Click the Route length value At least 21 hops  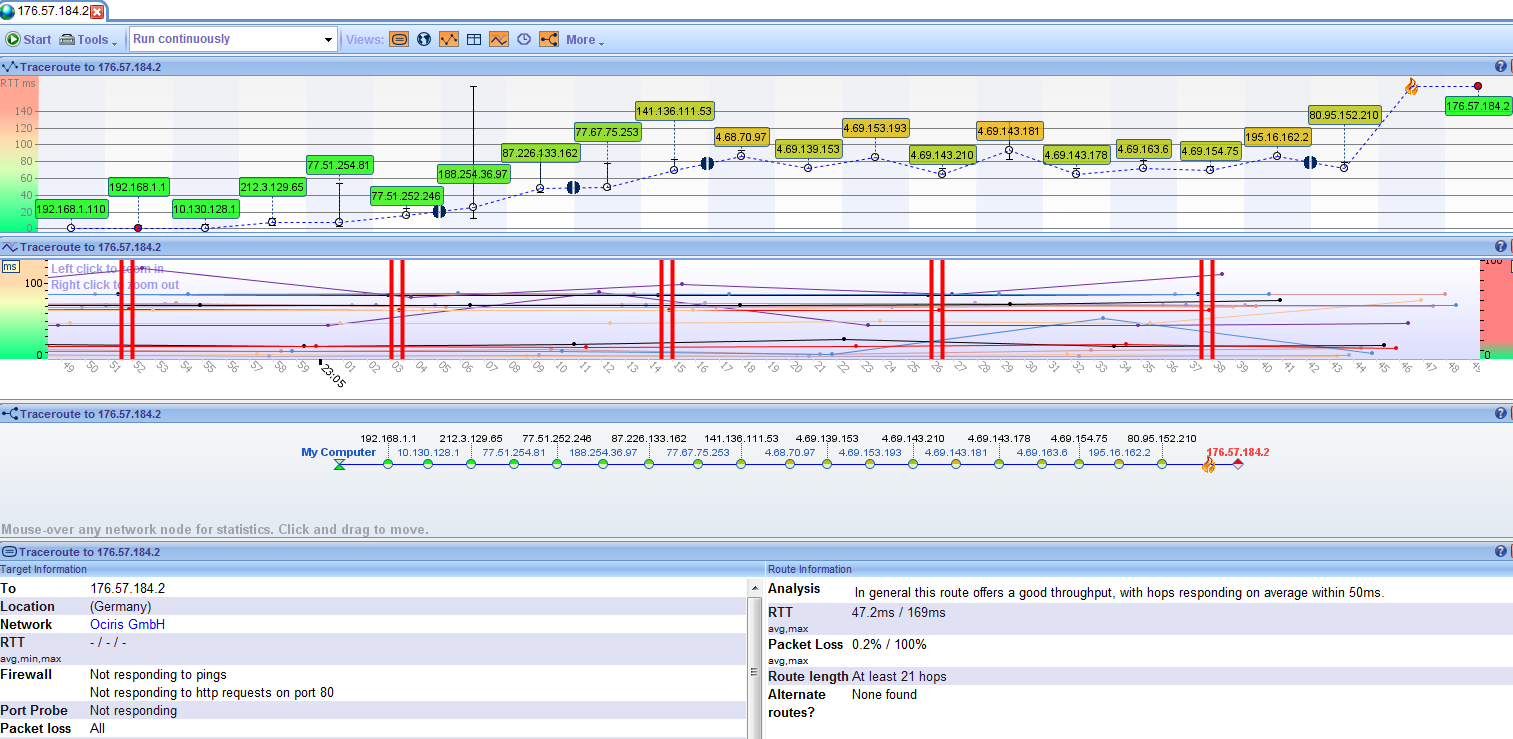tap(899, 677)
